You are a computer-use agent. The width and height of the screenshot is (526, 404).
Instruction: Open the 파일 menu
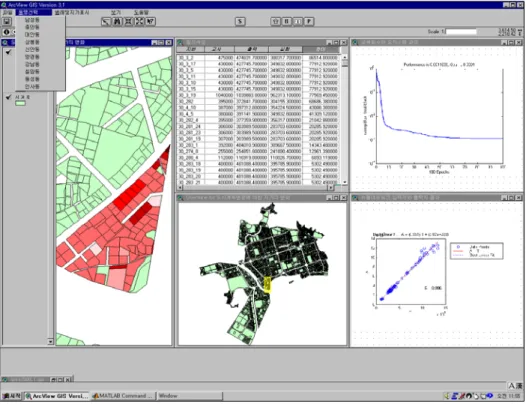coord(7,12)
